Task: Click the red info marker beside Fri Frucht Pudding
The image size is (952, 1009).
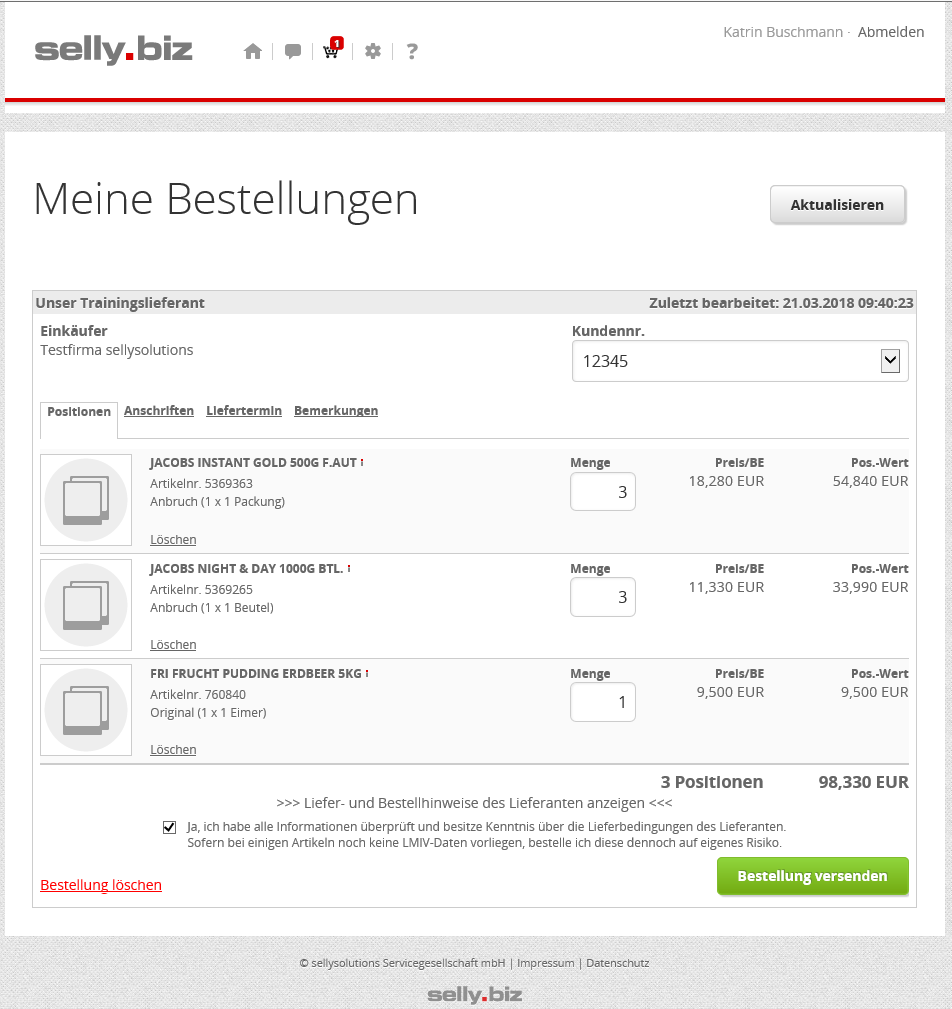Action: 367,673
